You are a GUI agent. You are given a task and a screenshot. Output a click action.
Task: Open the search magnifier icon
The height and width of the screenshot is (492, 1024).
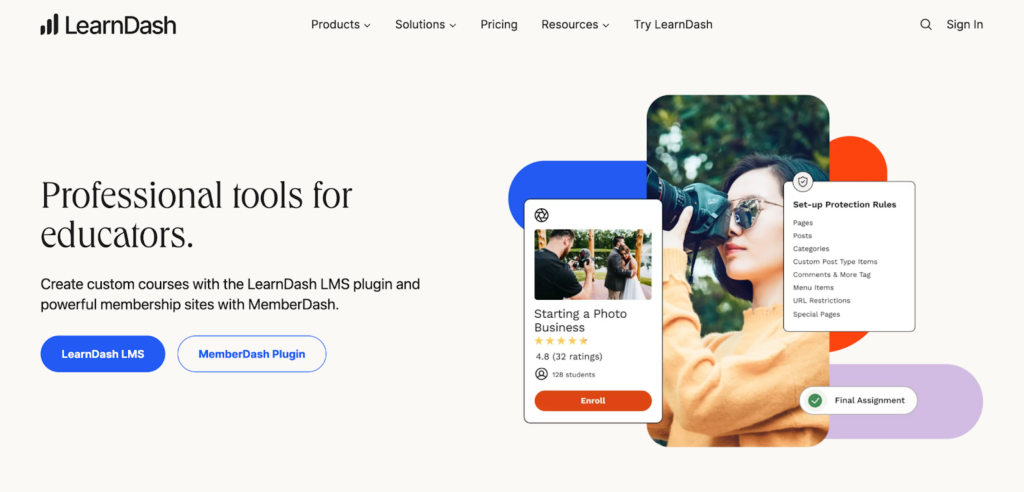925,25
